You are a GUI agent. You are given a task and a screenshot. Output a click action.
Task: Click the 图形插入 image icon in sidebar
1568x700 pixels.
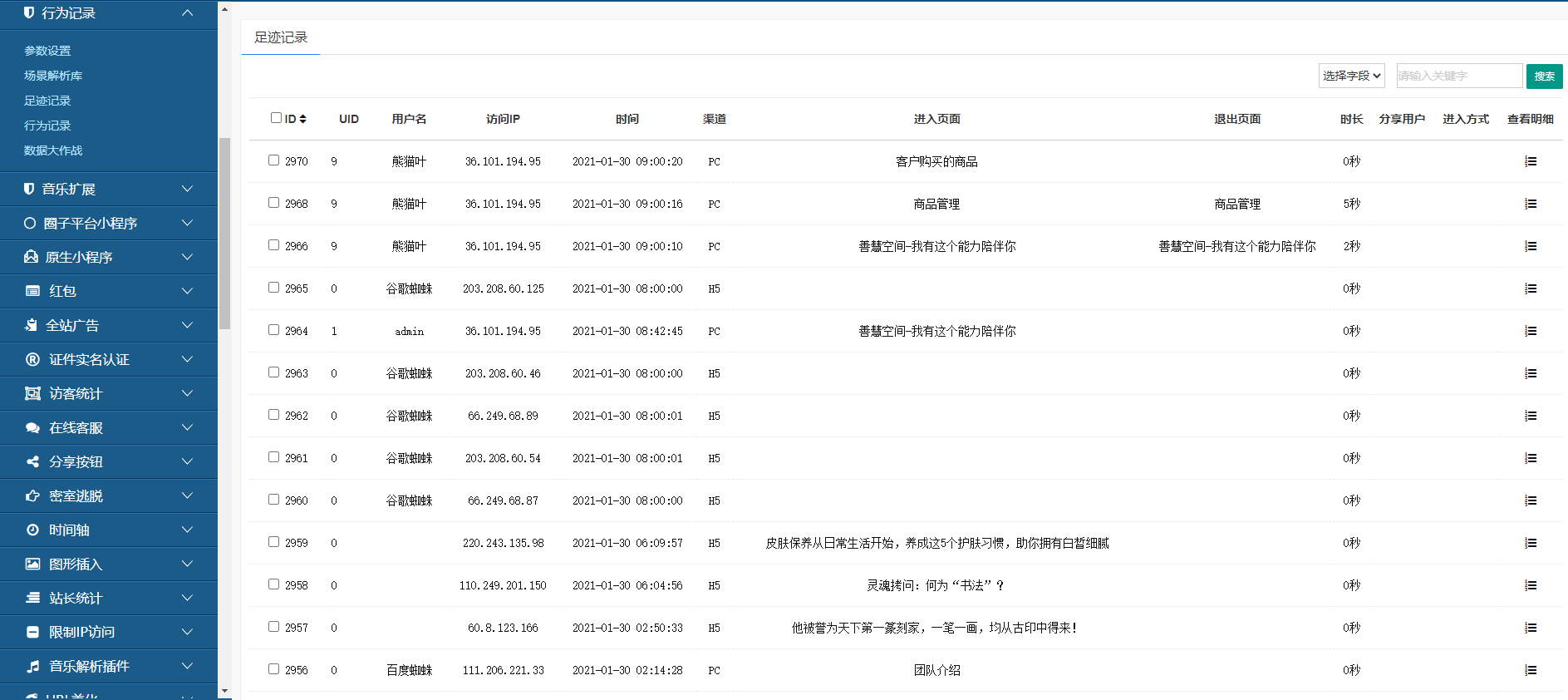pos(32,564)
